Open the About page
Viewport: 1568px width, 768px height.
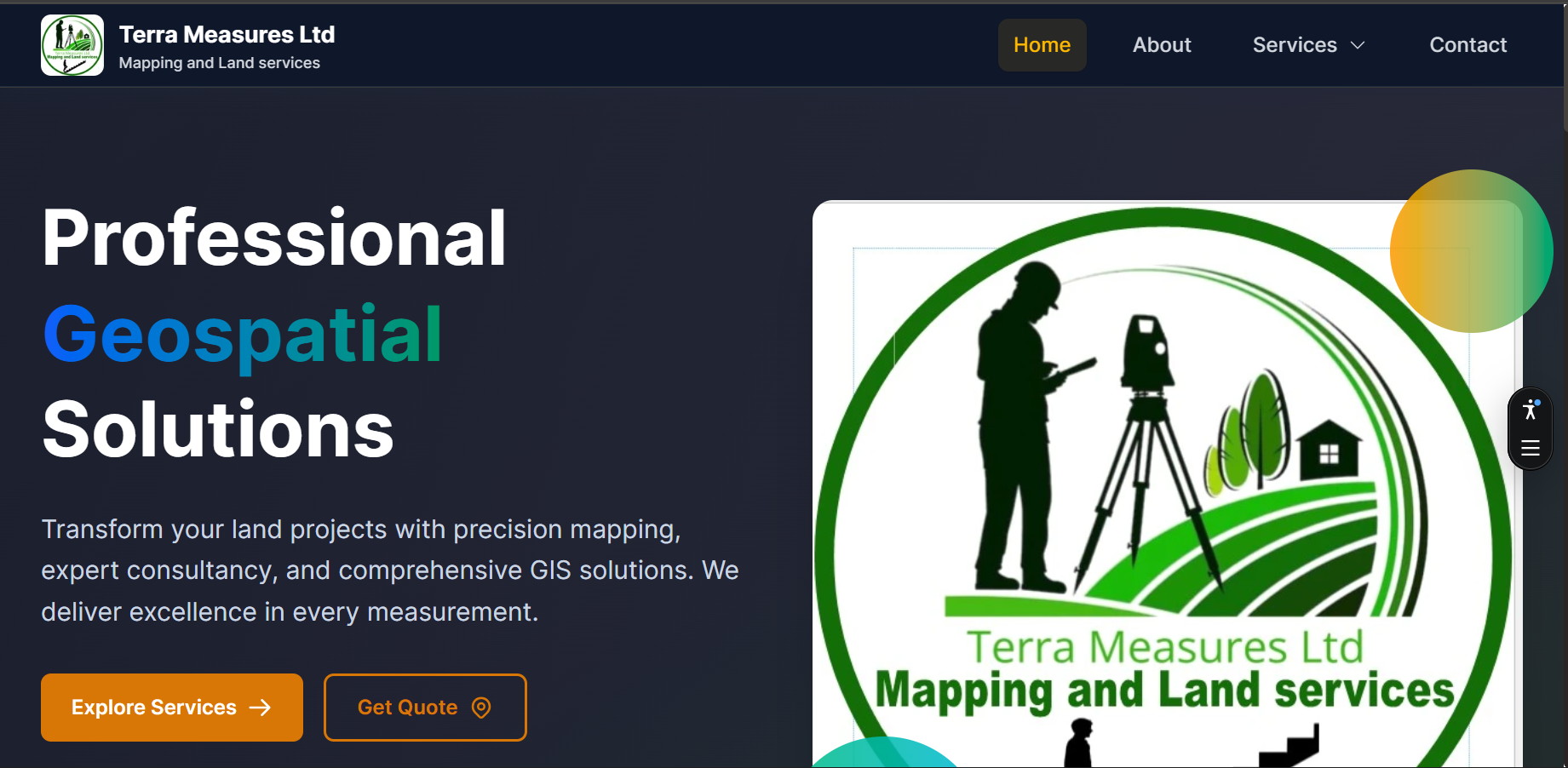pos(1162,45)
